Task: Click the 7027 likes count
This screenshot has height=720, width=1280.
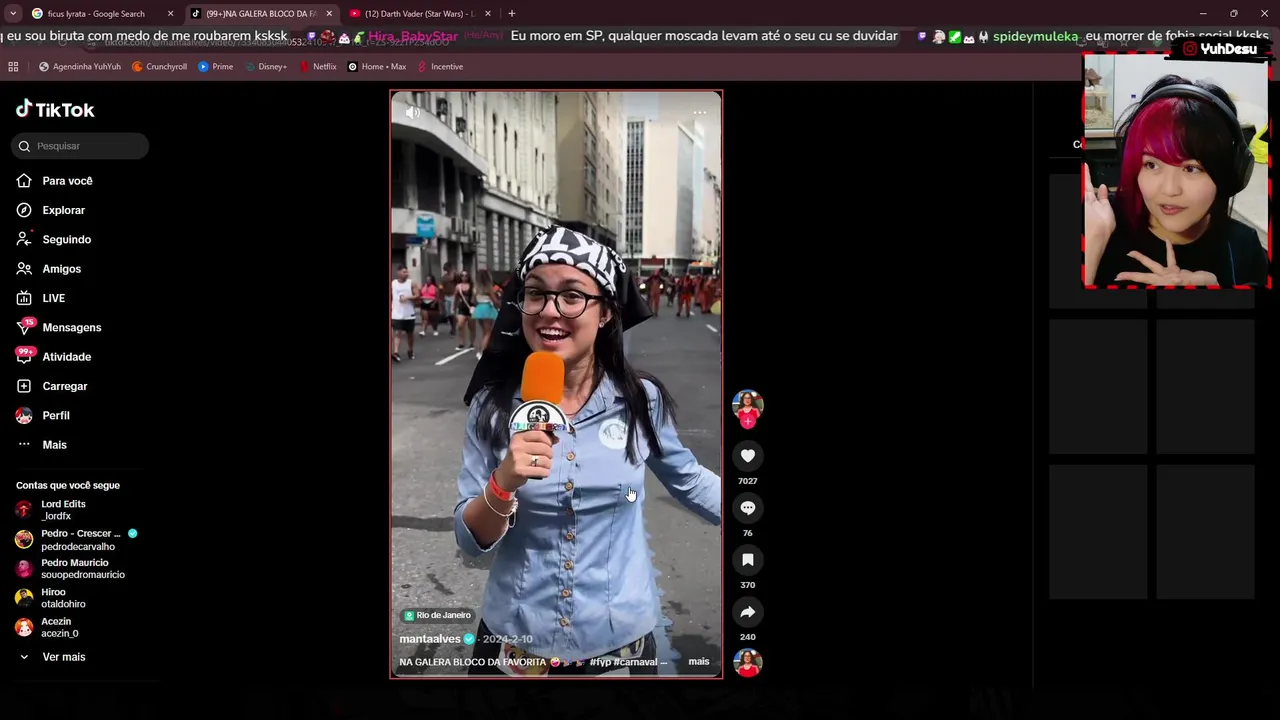Action: pyautogui.click(x=748, y=481)
